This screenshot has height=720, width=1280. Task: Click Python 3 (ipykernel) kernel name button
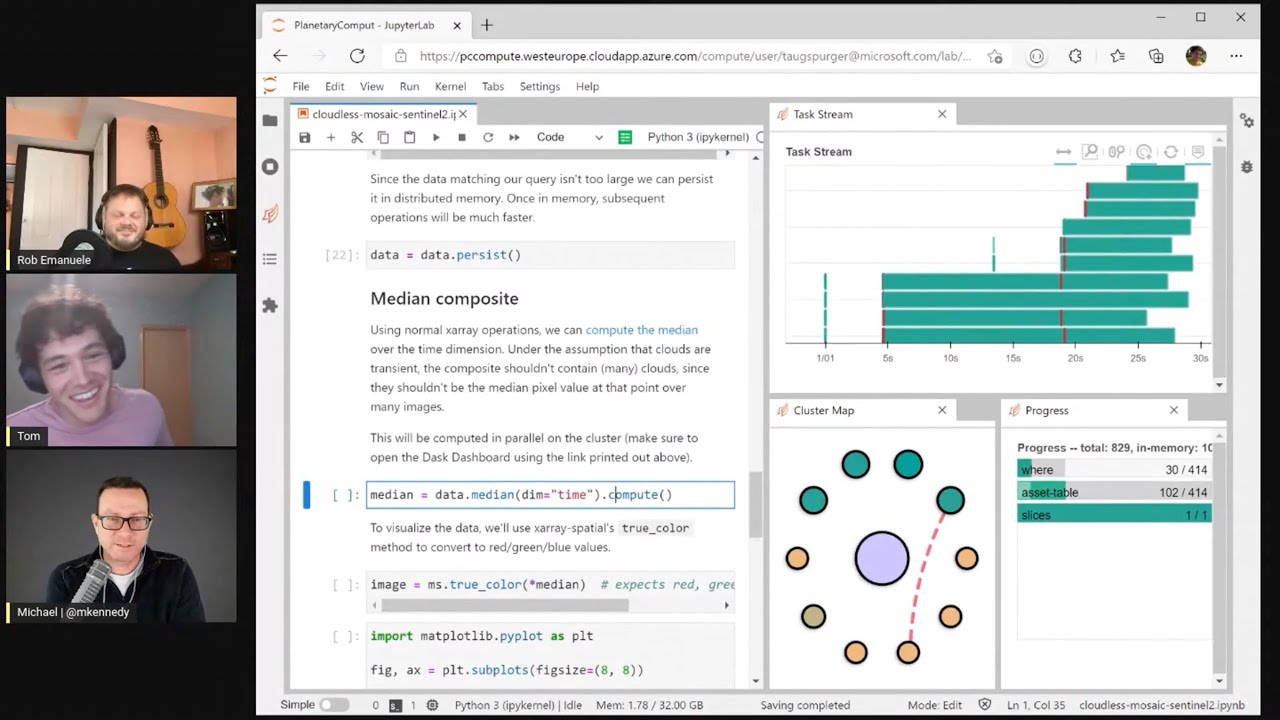(x=698, y=138)
